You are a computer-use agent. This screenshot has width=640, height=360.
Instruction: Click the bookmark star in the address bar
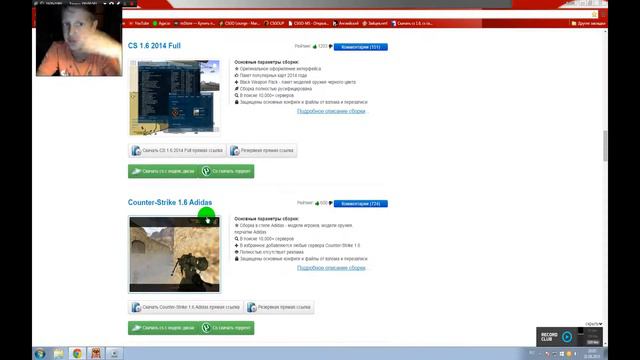click(x=594, y=14)
